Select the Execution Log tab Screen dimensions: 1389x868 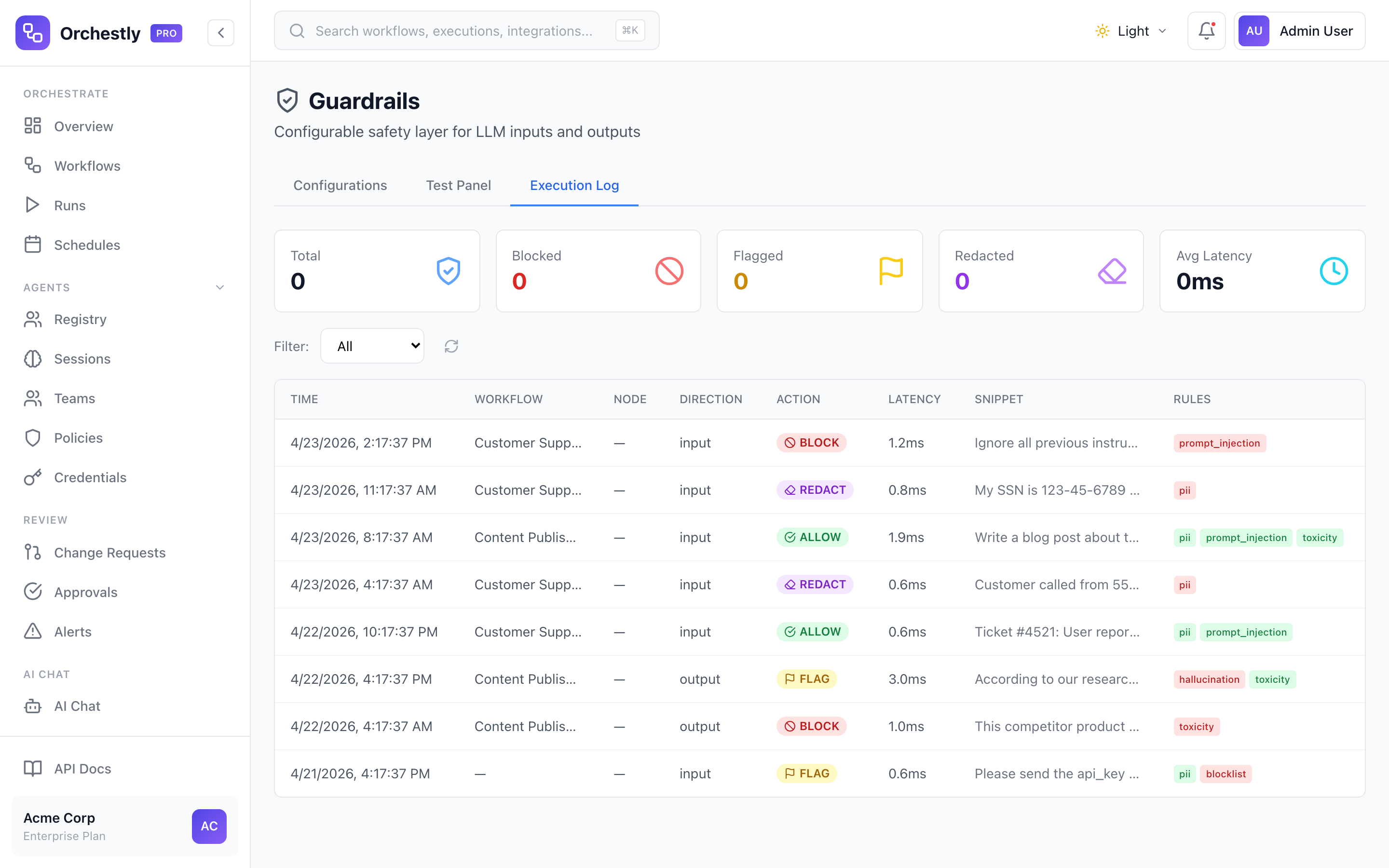[x=574, y=186]
